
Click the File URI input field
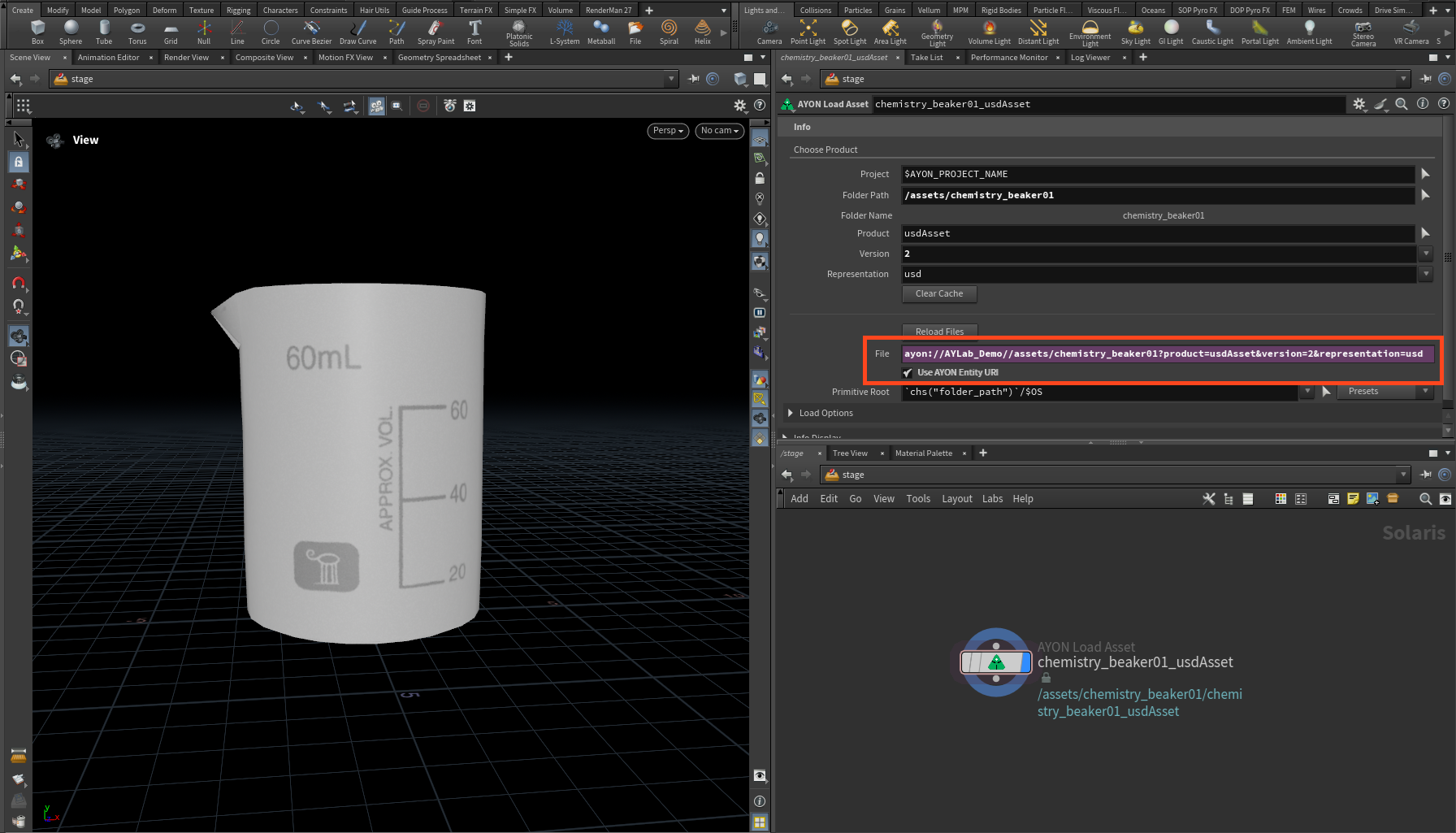point(1168,354)
